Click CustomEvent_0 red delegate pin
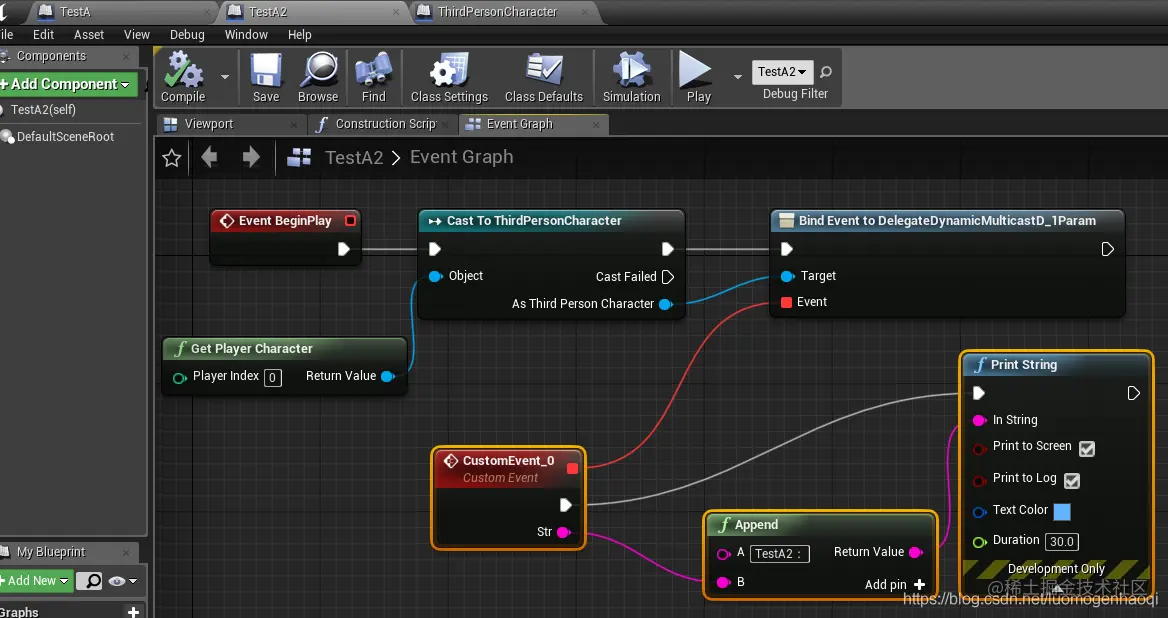 [x=572, y=468]
